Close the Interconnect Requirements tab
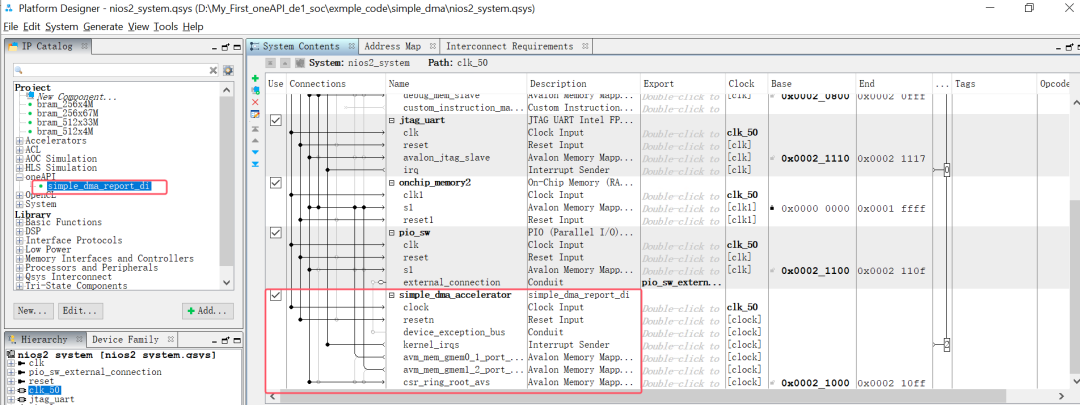Viewport: 1080px width, 405px height. point(585,46)
